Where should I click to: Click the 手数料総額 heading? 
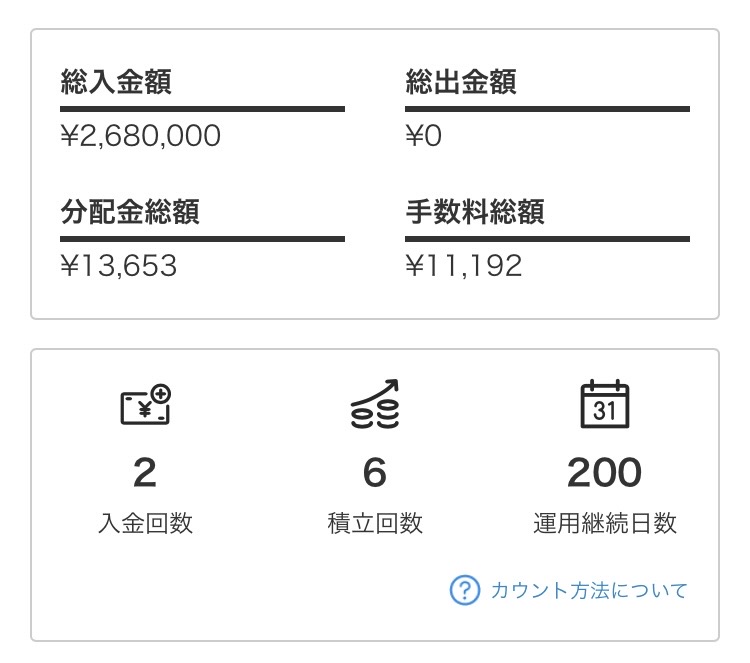pyautogui.click(x=475, y=212)
